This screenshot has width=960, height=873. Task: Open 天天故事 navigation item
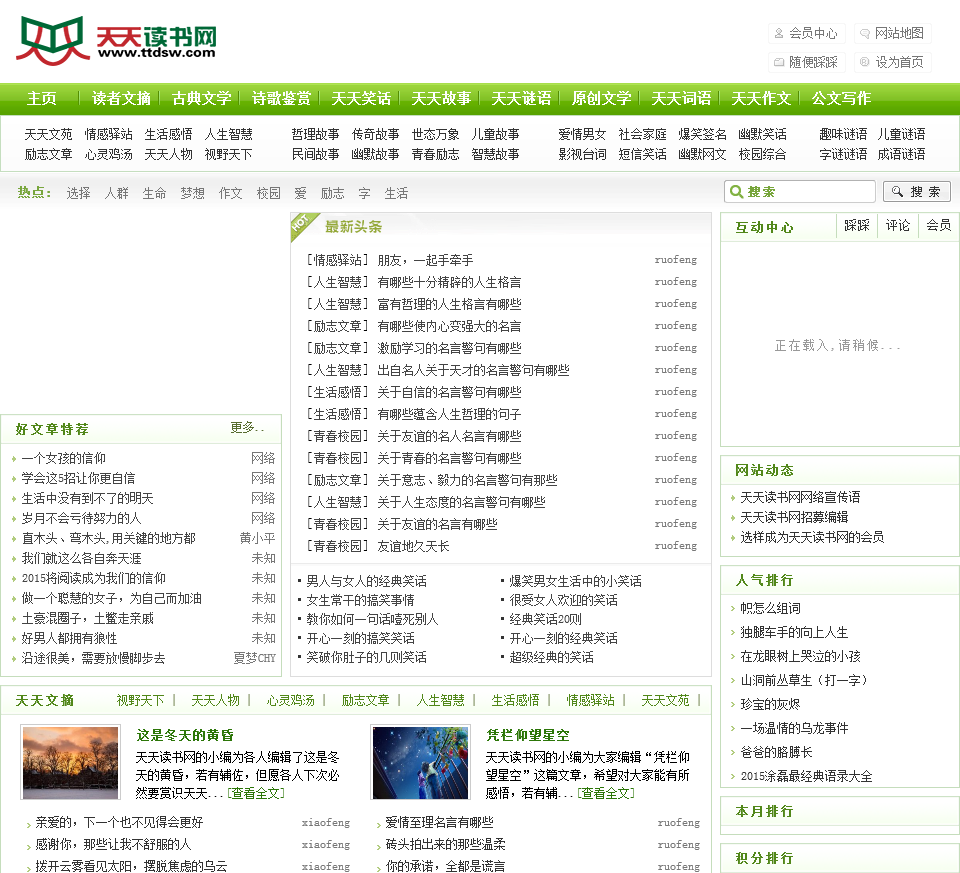(x=441, y=98)
